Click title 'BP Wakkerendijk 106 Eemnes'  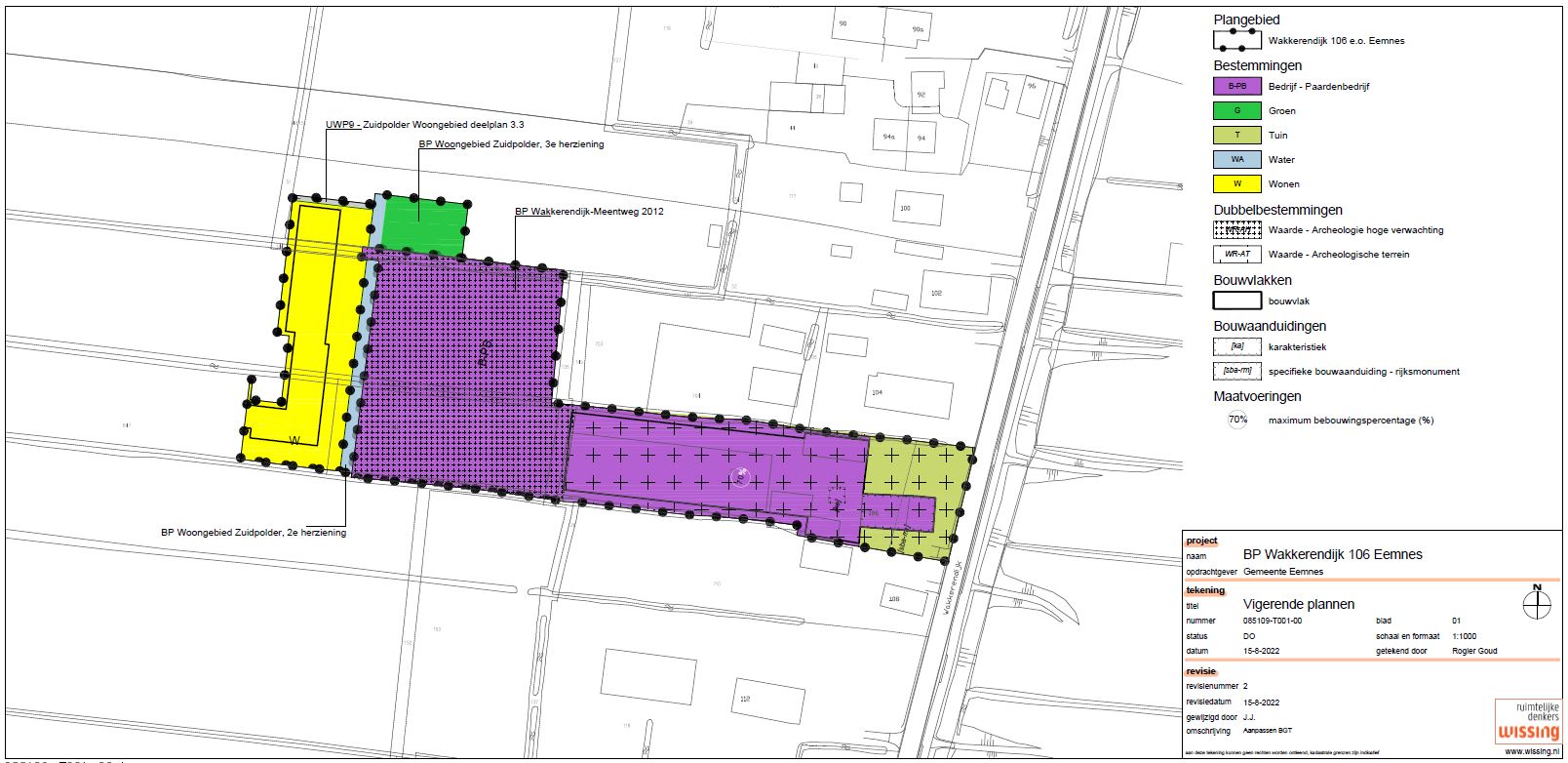click(1332, 554)
